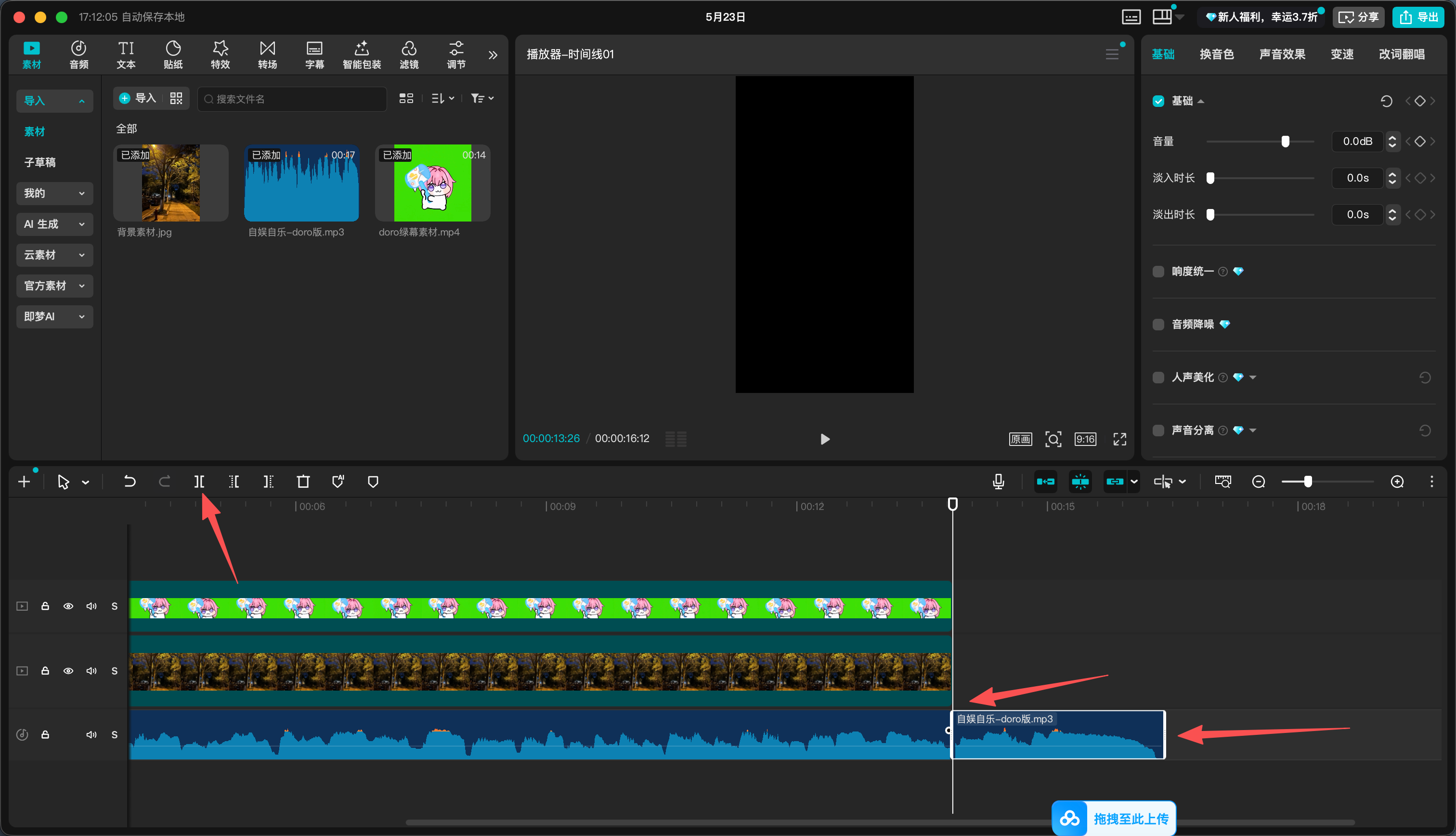Open the 声音效果 tab

(1282, 54)
